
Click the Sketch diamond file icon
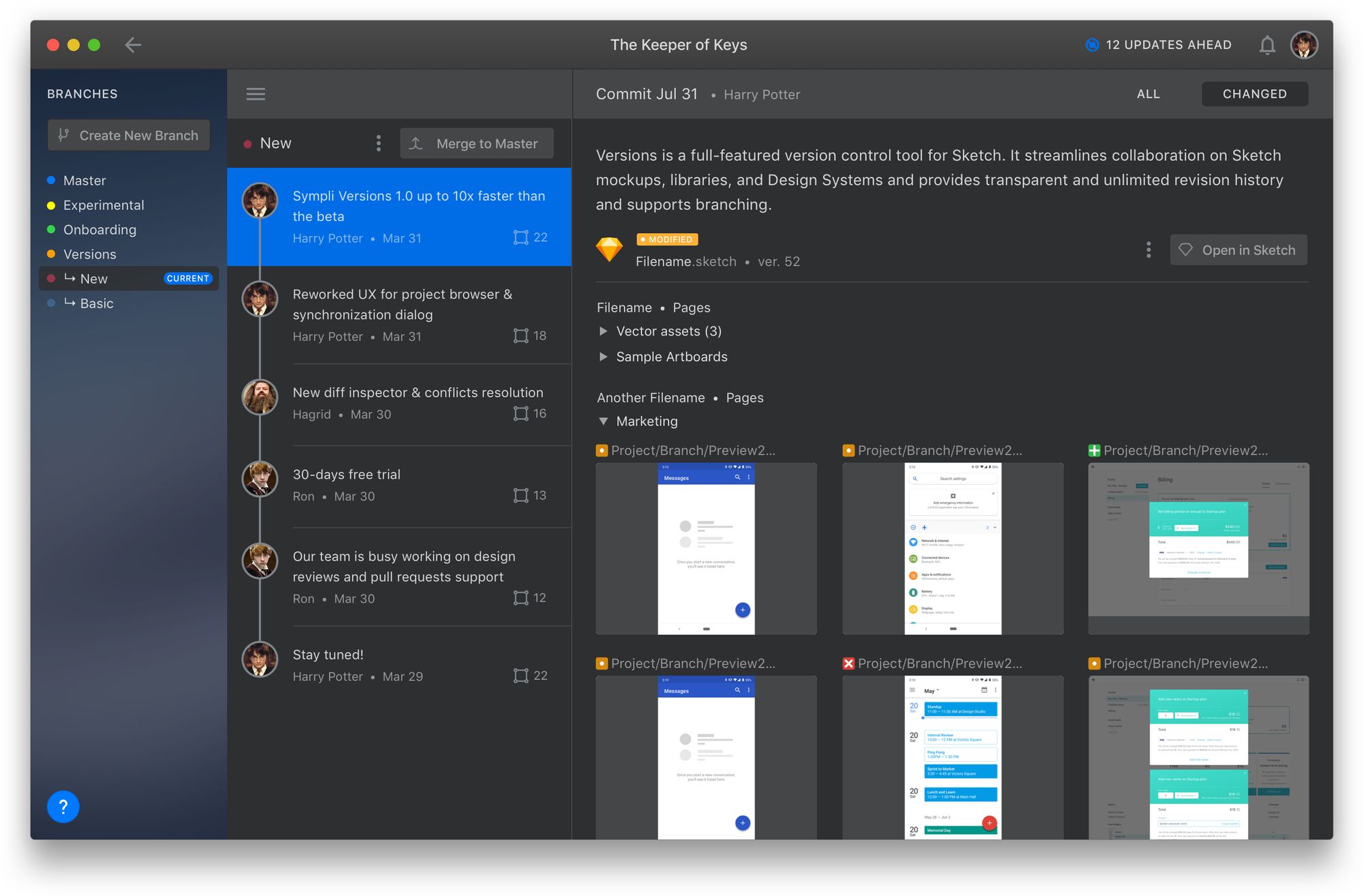click(x=609, y=250)
